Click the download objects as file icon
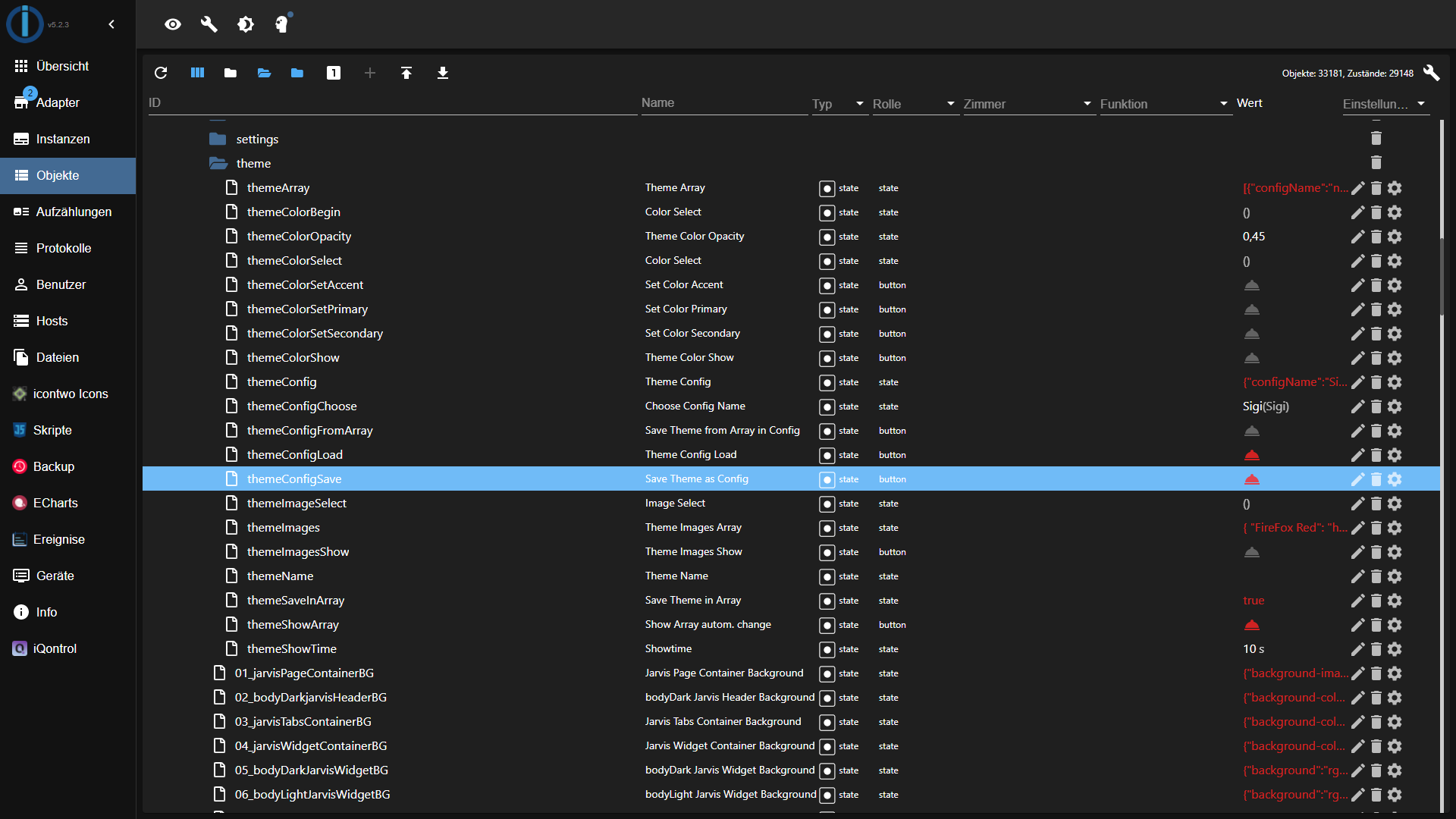This screenshot has width=1456, height=819. 443,73
